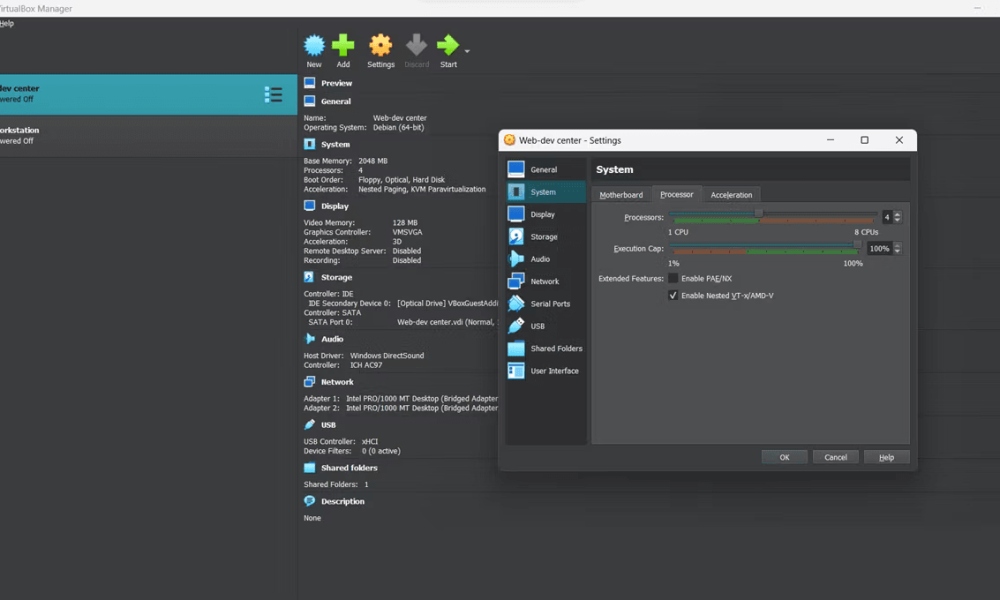Open the machine tools menu icon on the selected VM
This screenshot has width=1000, height=600.
tap(273, 95)
